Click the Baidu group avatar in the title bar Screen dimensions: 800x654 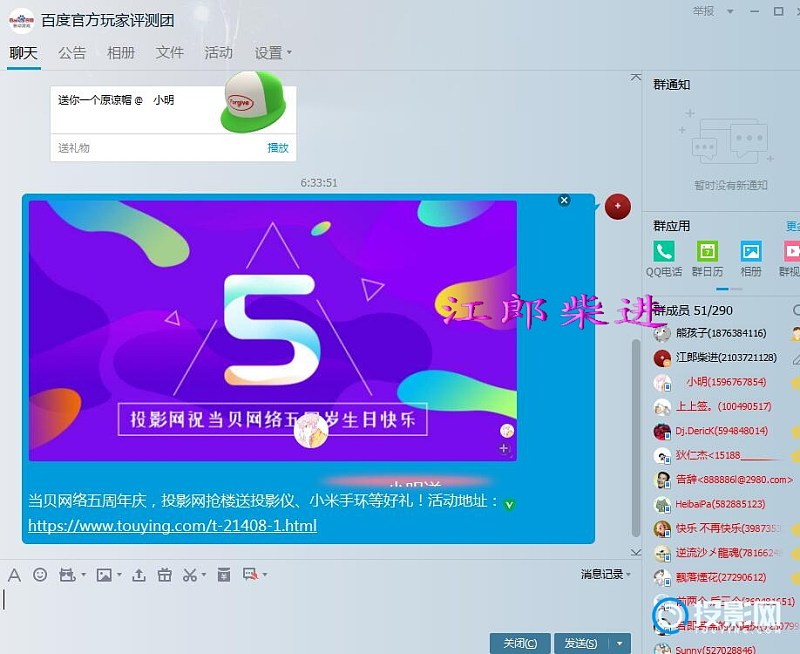[21, 20]
